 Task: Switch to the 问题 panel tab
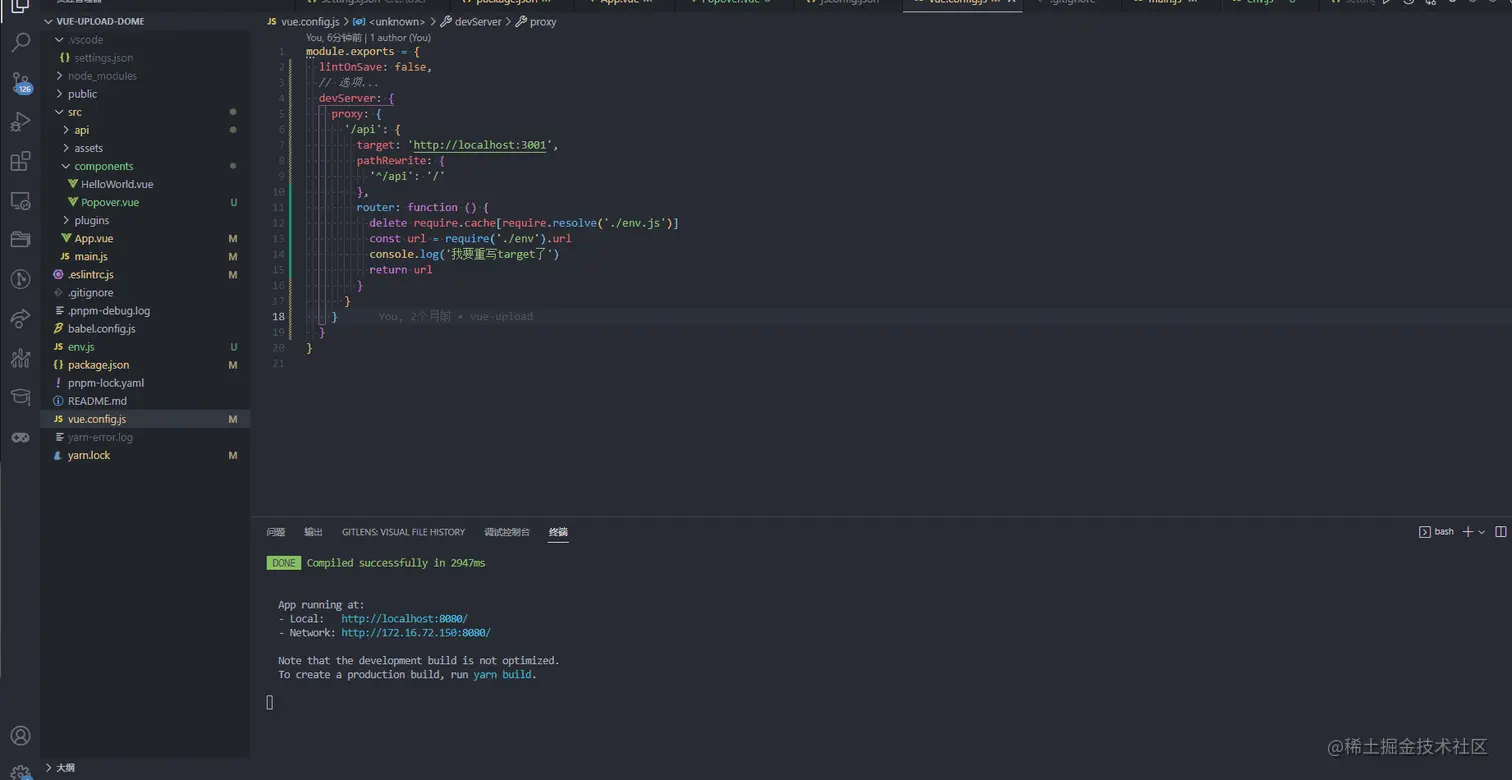[x=276, y=532]
